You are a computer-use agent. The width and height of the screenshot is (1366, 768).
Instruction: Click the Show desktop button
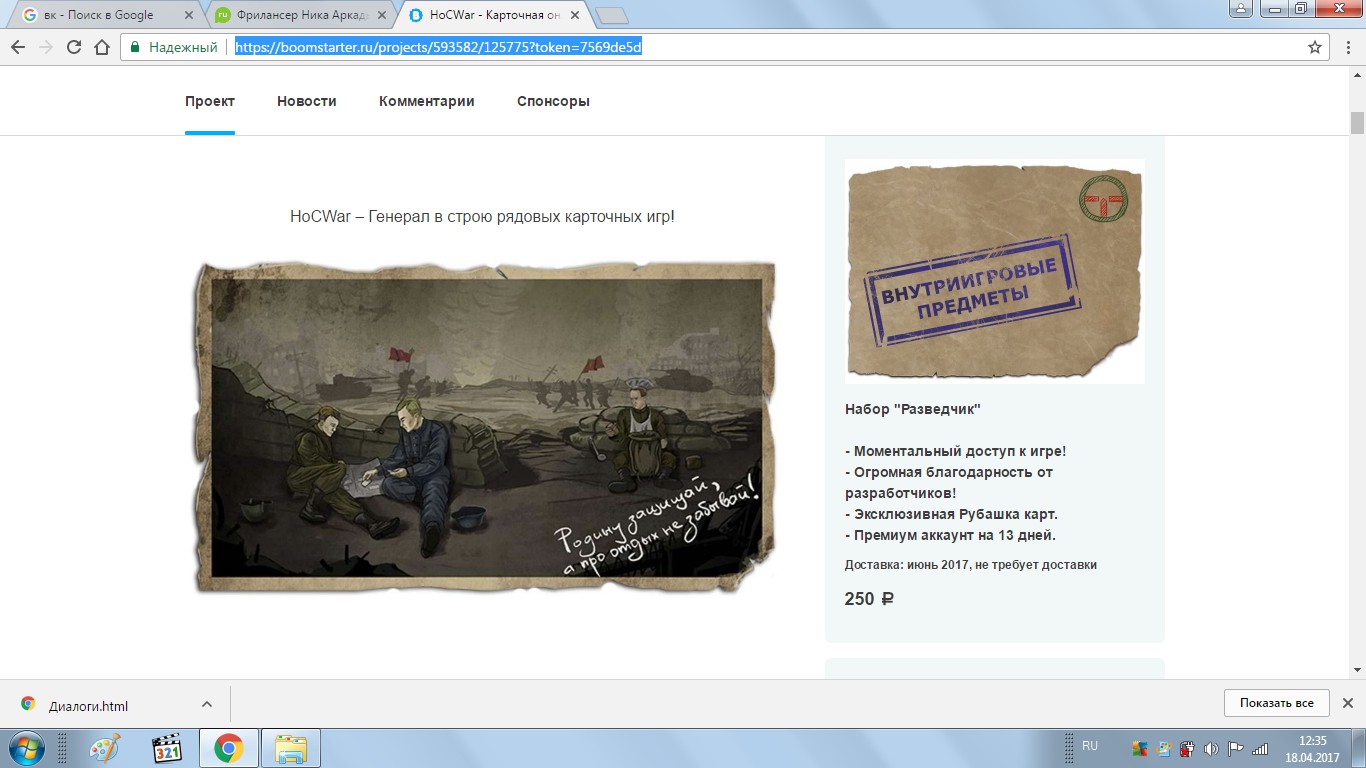coord(1358,748)
